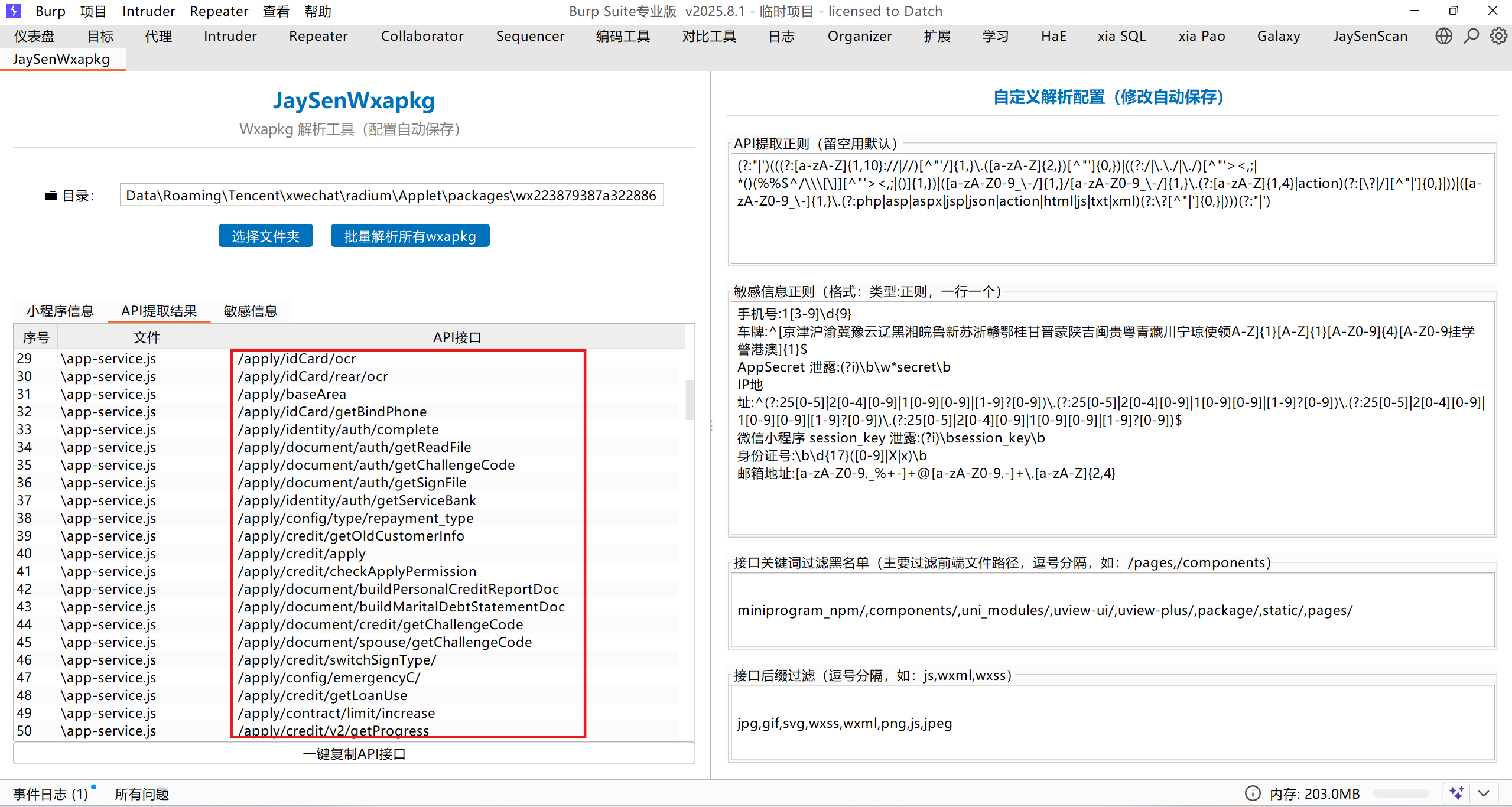
Task: Switch to the 小程序信息 tab
Action: 60,311
